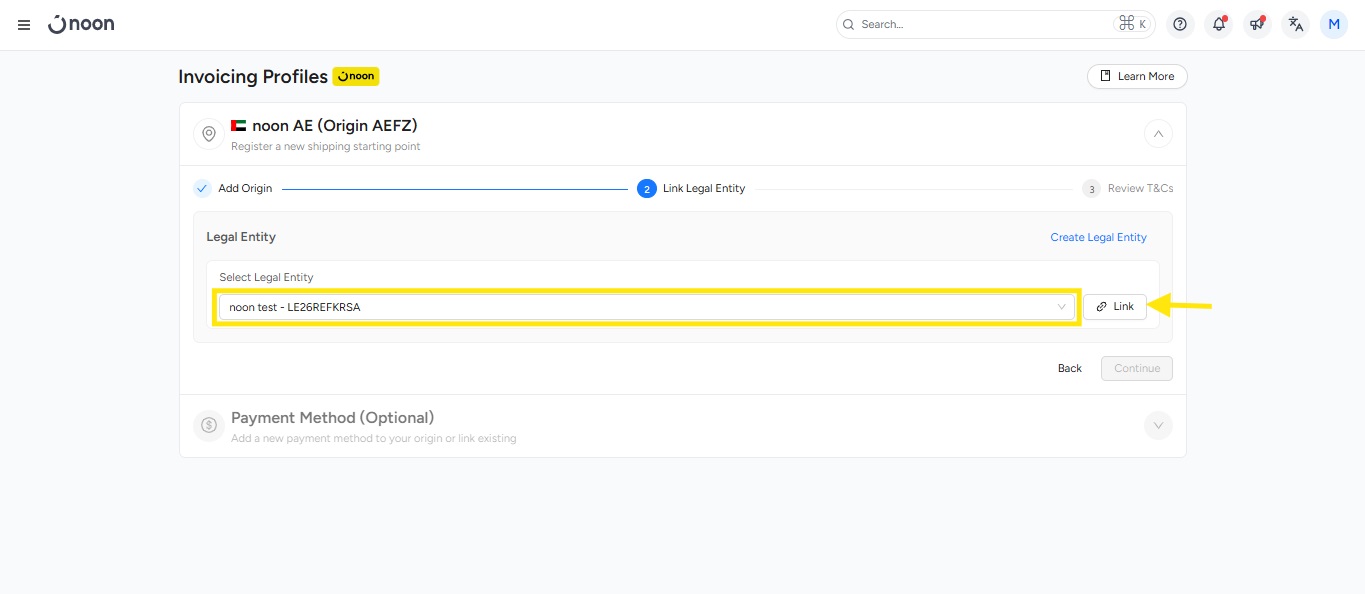This screenshot has width=1365, height=594.
Task: Change language with the translate icon
Action: point(1296,25)
